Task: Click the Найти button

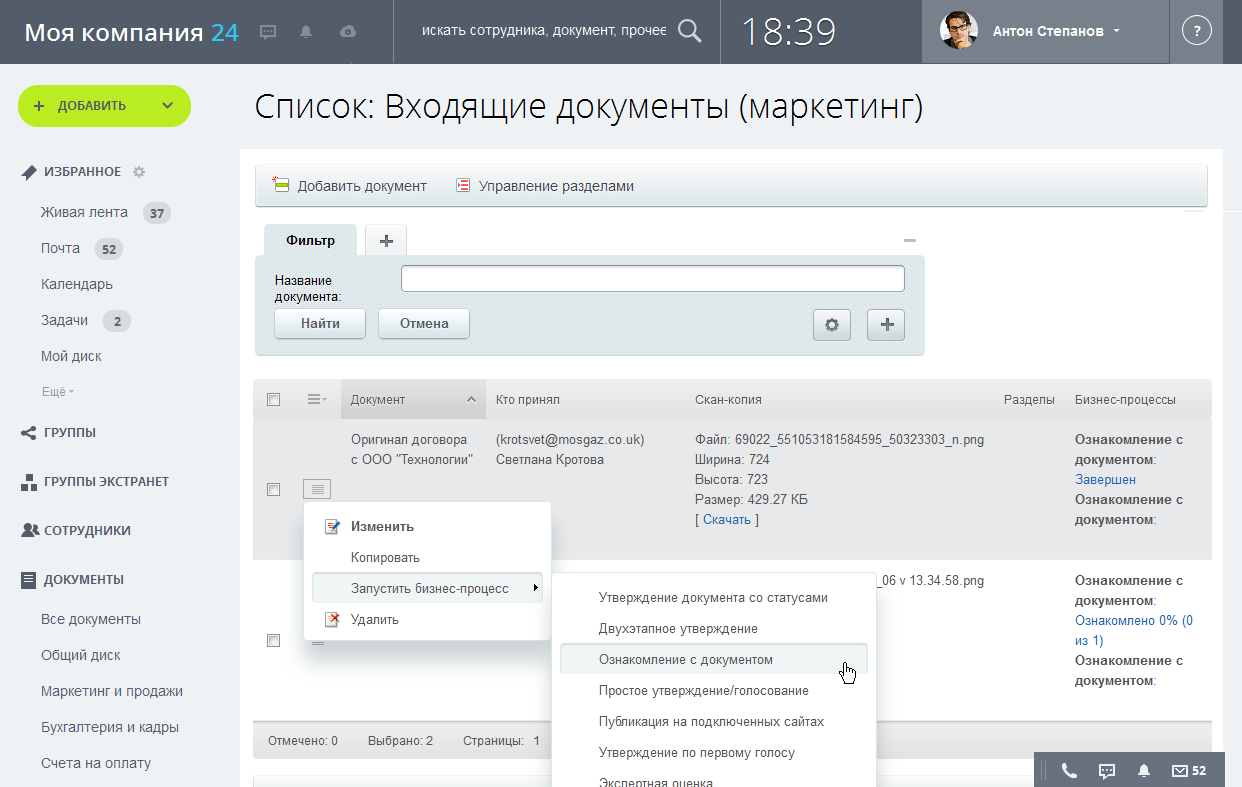Action: (320, 324)
